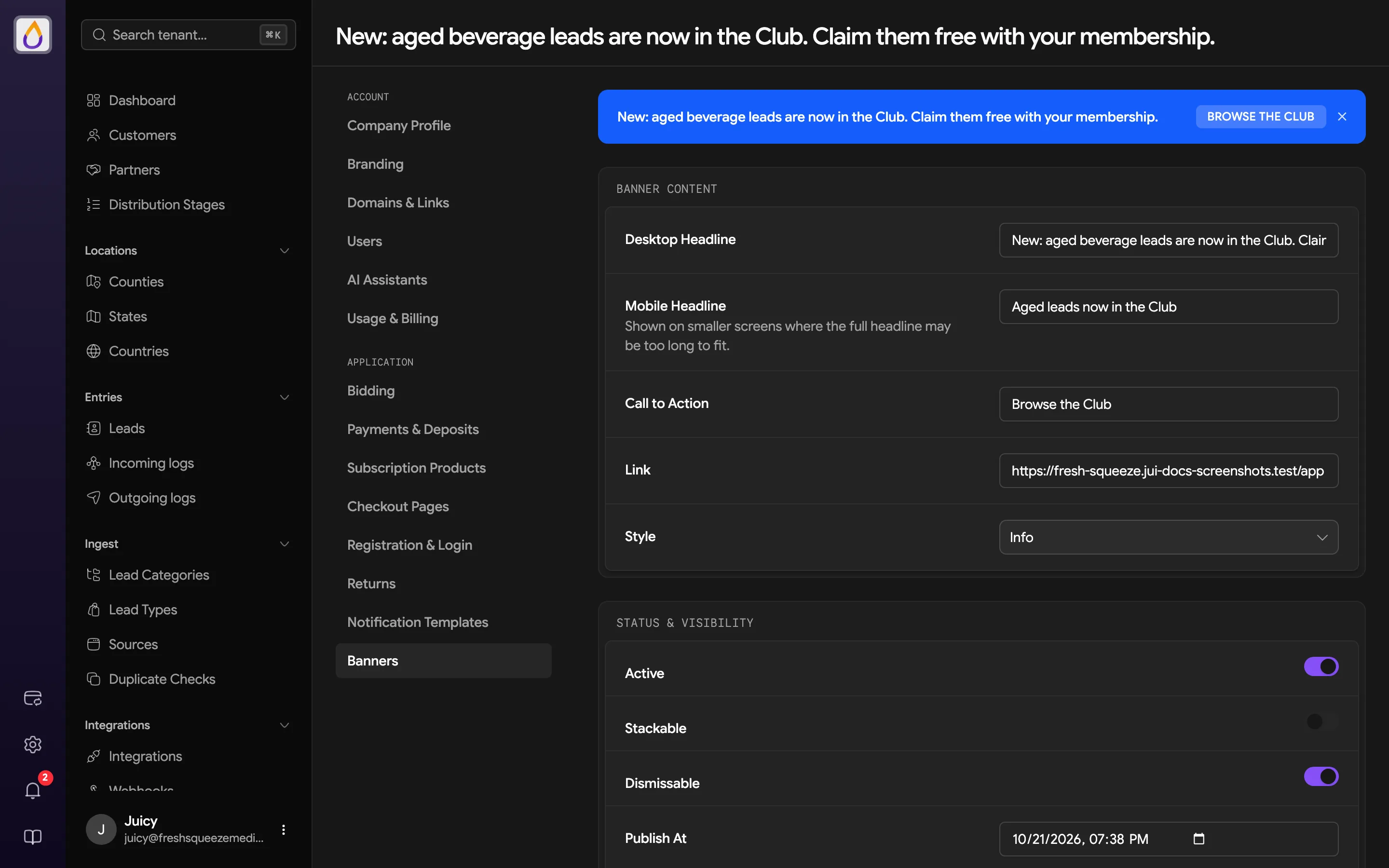The image size is (1389, 868).
Task: Open the settings gear icon
Action: coord(33,745)
